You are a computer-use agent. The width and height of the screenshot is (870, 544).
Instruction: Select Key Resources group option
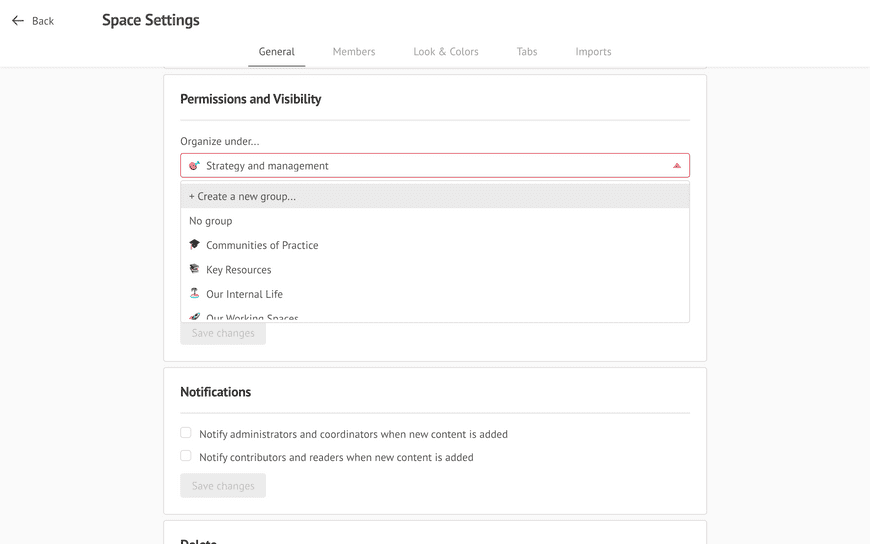[x=435, y=269]
